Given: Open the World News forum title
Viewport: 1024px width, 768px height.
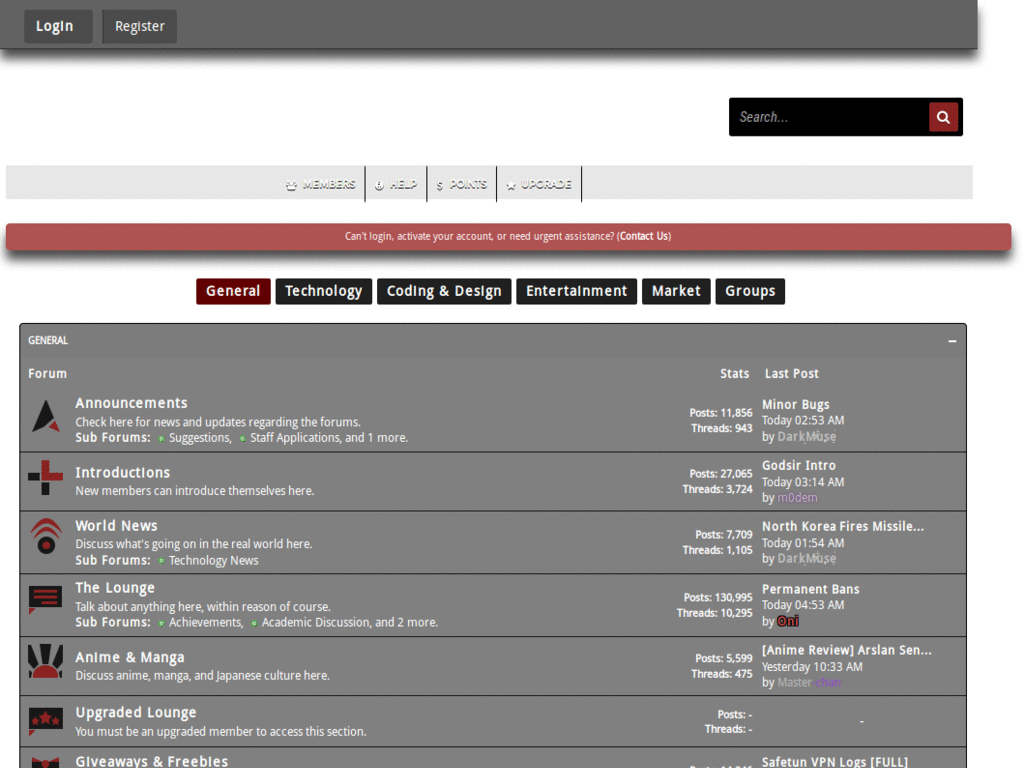Looking at the screenshot, I should point(116,526).
